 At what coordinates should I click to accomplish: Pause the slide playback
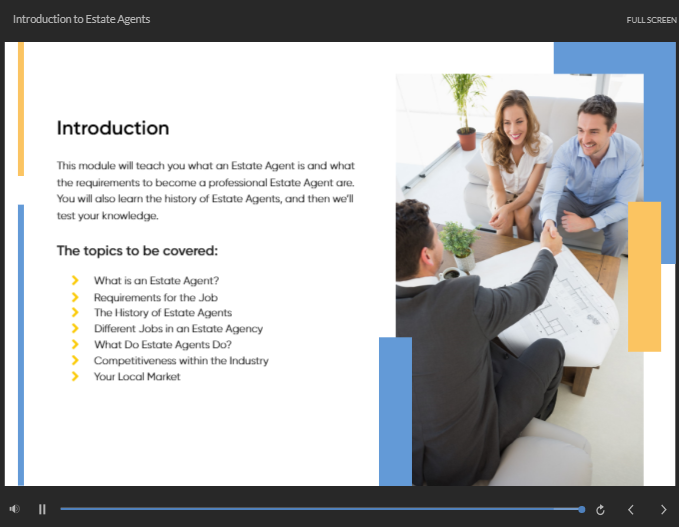click(x=42, y=509)
